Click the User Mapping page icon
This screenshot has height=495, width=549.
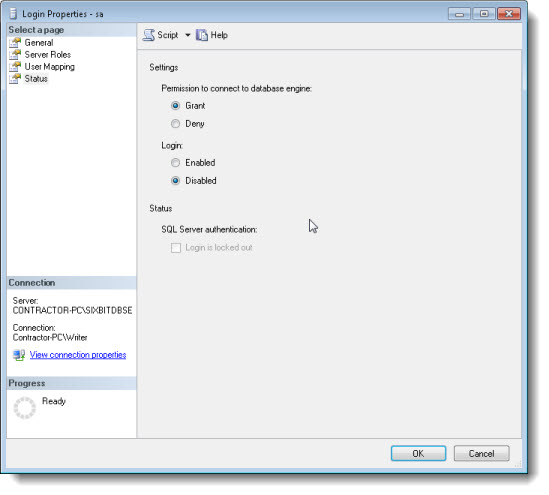pyautogui.click(x=15, y=67)
